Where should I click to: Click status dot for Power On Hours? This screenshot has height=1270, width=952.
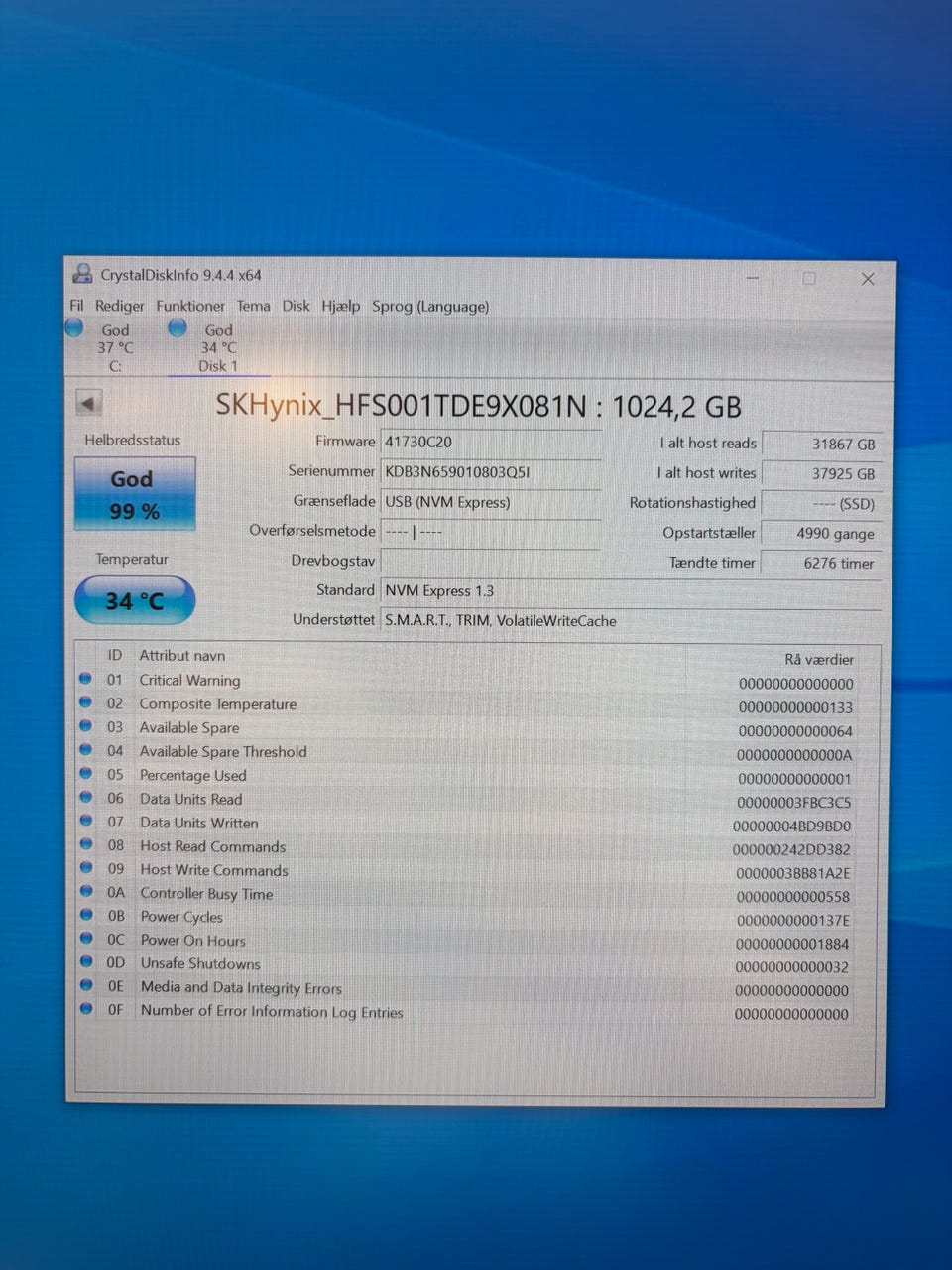(86, 939)
